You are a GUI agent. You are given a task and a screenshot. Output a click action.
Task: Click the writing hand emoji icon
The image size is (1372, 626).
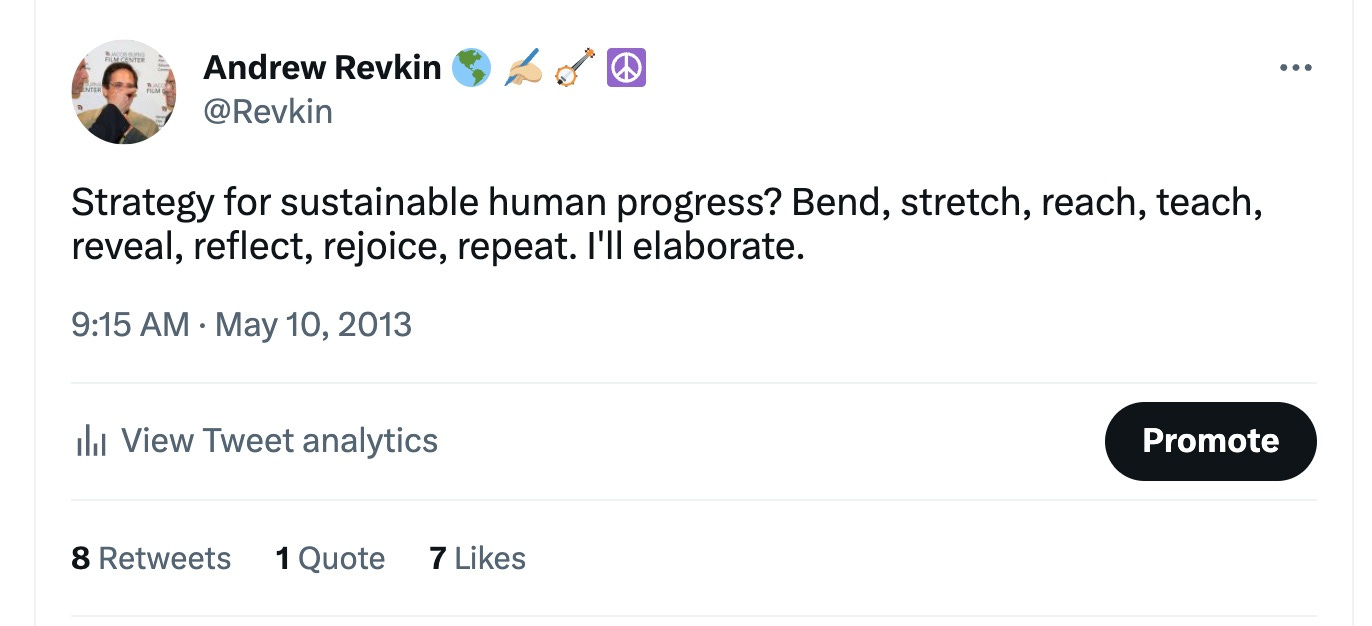click(523, 68)
